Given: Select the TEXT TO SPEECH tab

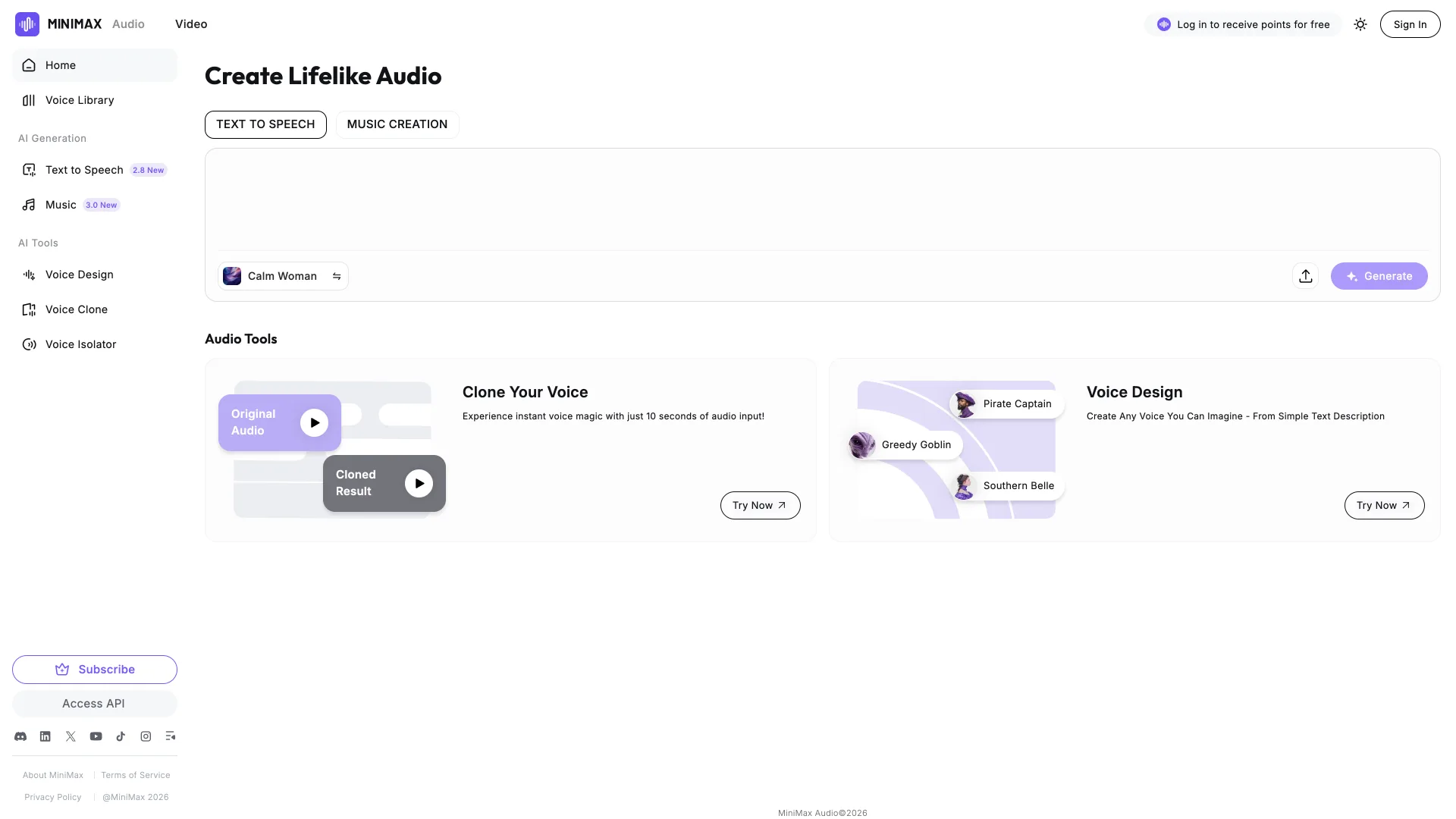Looking at the screenshot, I should pos(265,124).
